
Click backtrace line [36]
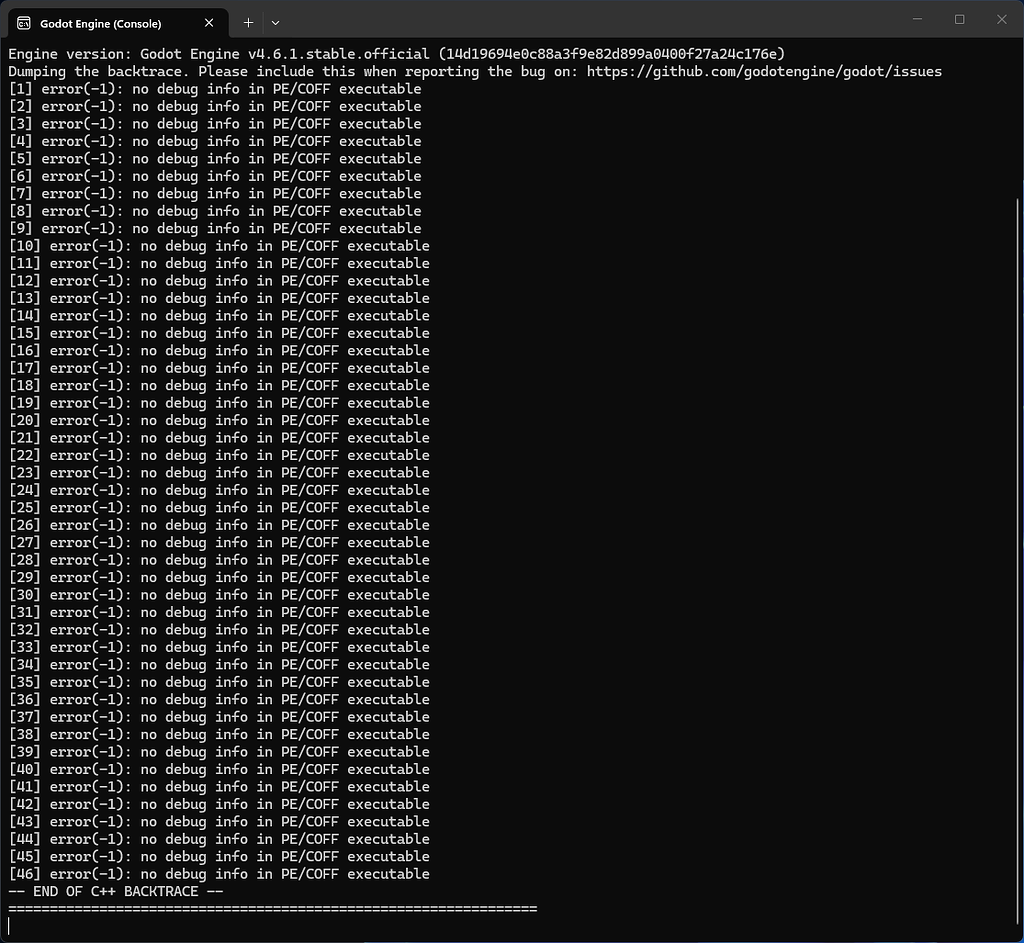(x=219, y=700)
